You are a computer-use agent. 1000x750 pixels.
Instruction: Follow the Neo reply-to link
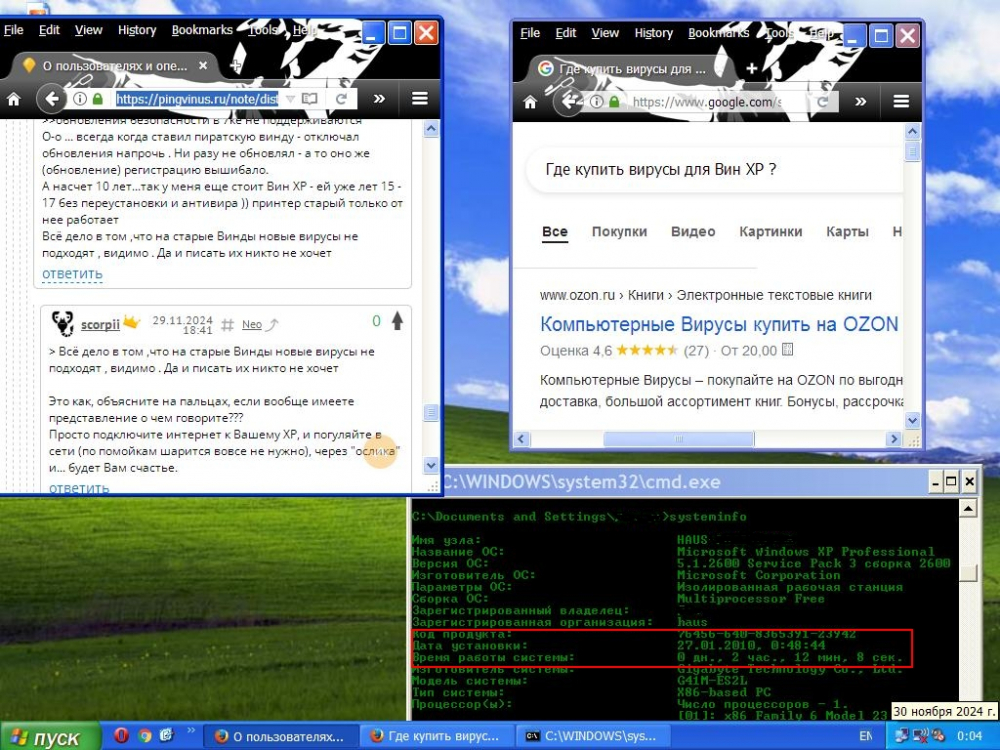[x=252, y=325]
